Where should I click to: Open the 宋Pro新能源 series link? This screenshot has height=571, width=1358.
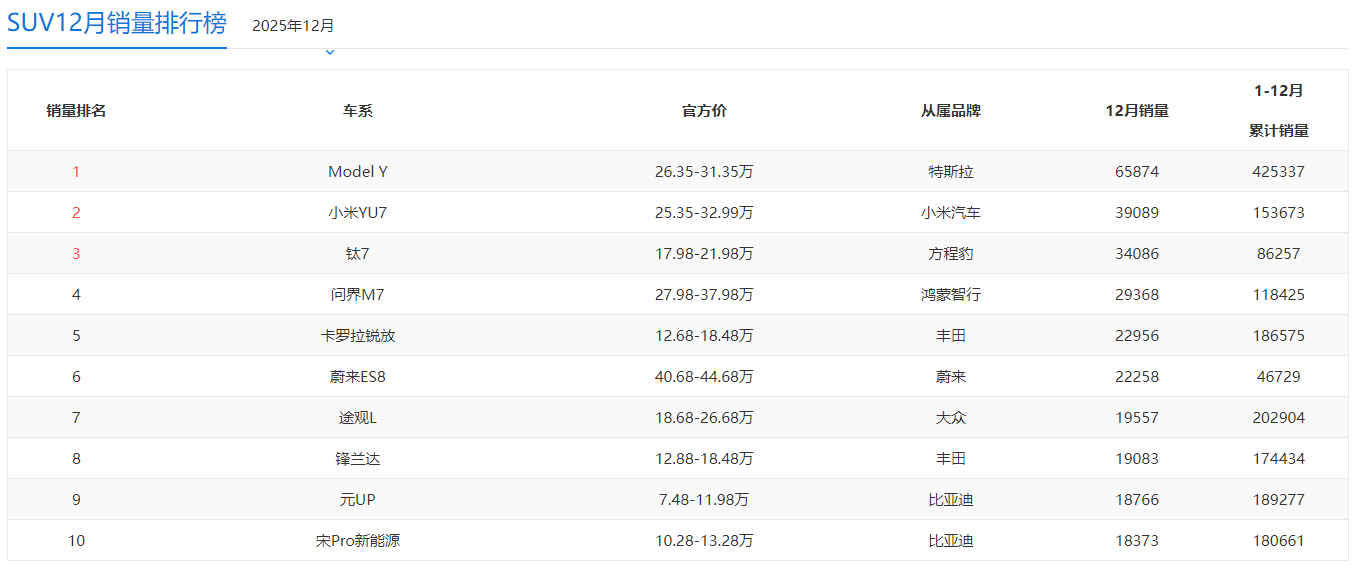tap(358, 541)
